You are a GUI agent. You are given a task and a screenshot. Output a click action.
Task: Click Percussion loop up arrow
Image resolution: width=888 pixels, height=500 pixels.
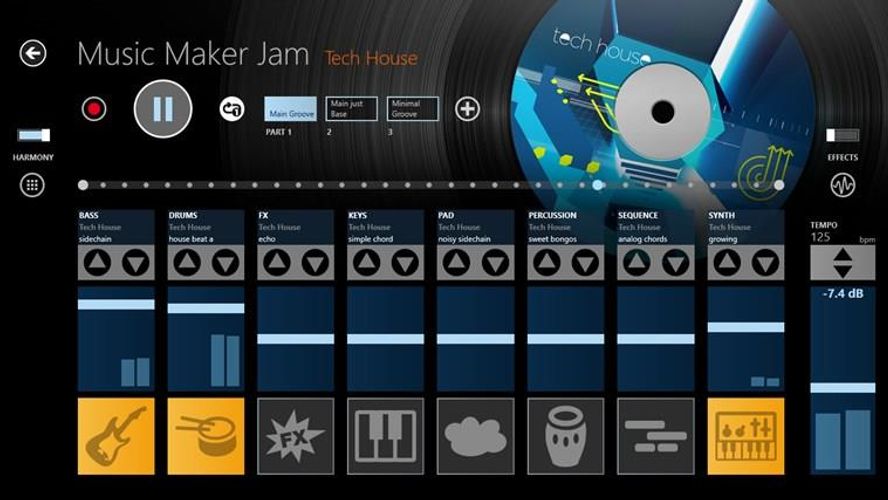click(547, 263)
